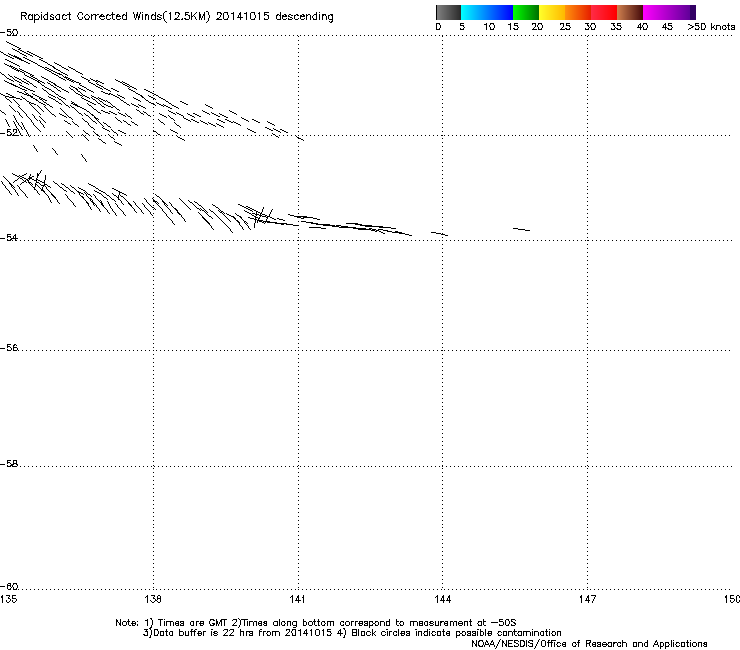The image size is (740, 650).
Task: Click the red 30-35 knots legend color
Action: click(x=604, y=12)
